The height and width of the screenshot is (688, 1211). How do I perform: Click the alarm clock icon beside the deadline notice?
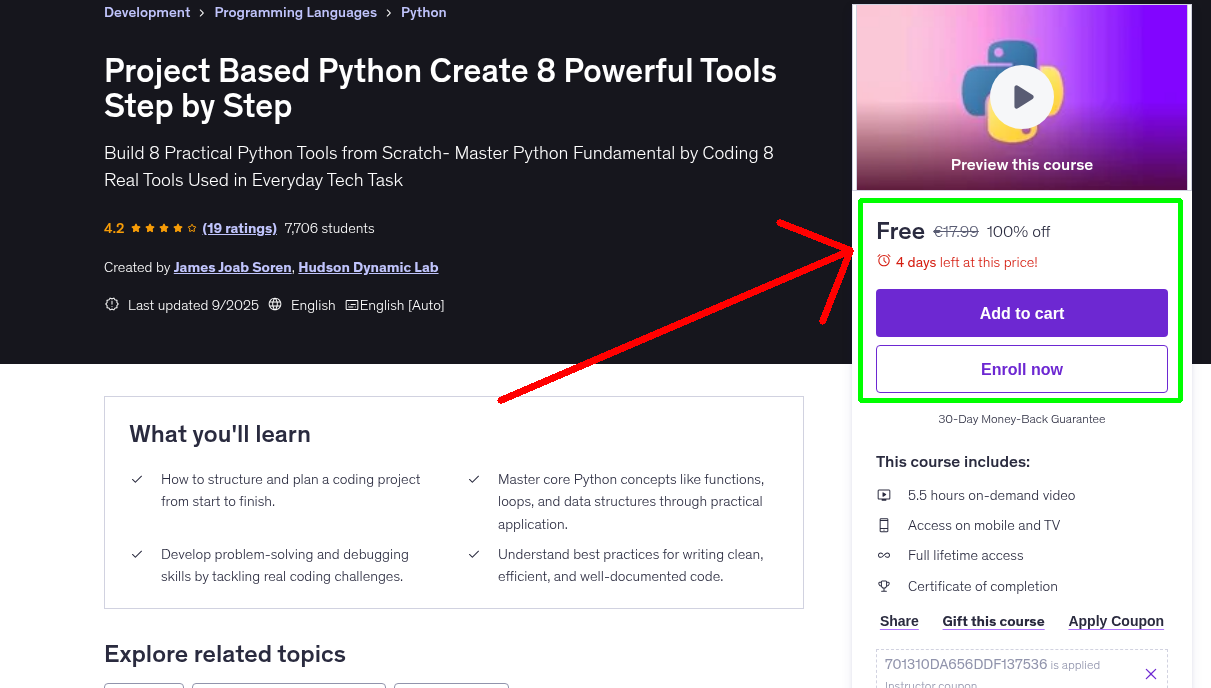pos(883,259)
